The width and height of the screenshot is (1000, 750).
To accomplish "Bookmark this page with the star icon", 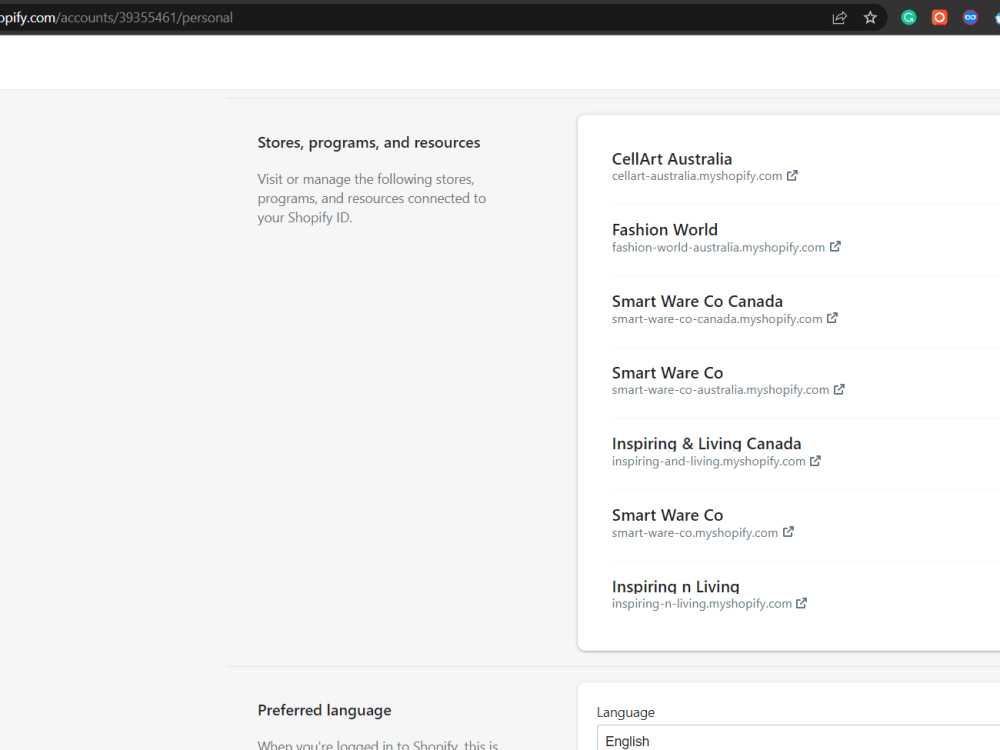I will point(871,18).
